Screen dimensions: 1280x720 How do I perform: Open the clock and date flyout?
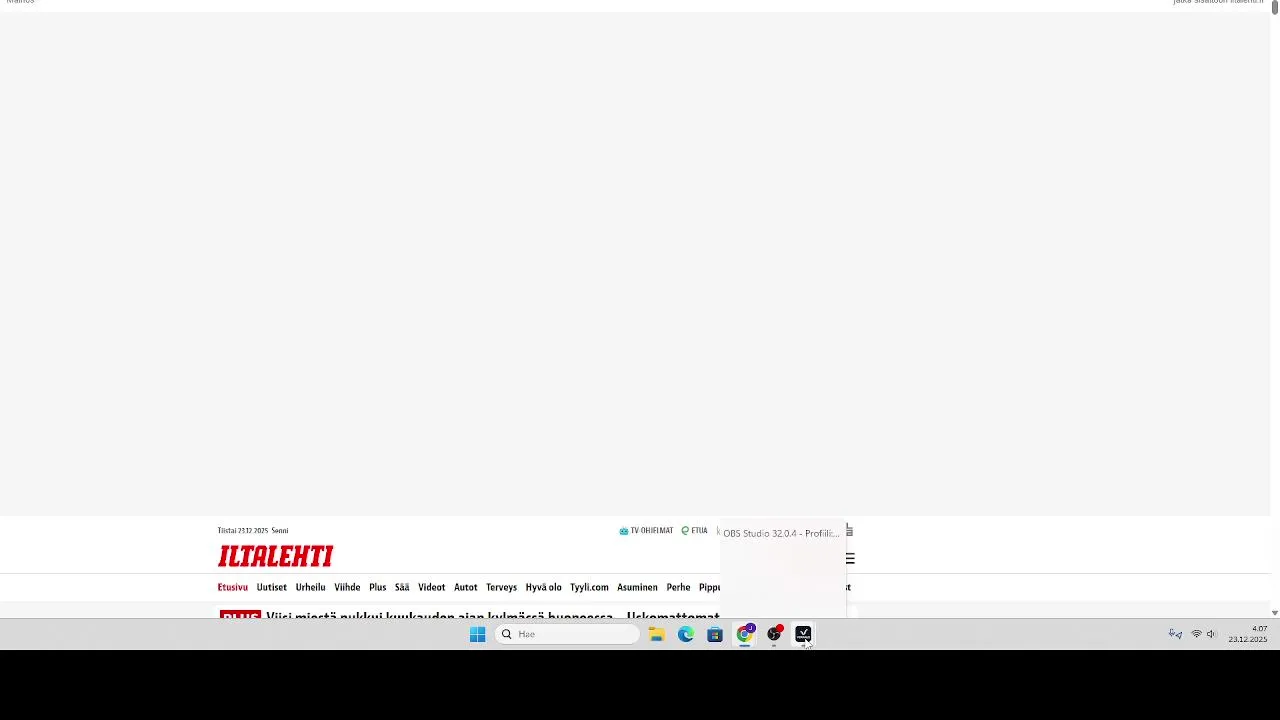click(x=1248, y=634)
